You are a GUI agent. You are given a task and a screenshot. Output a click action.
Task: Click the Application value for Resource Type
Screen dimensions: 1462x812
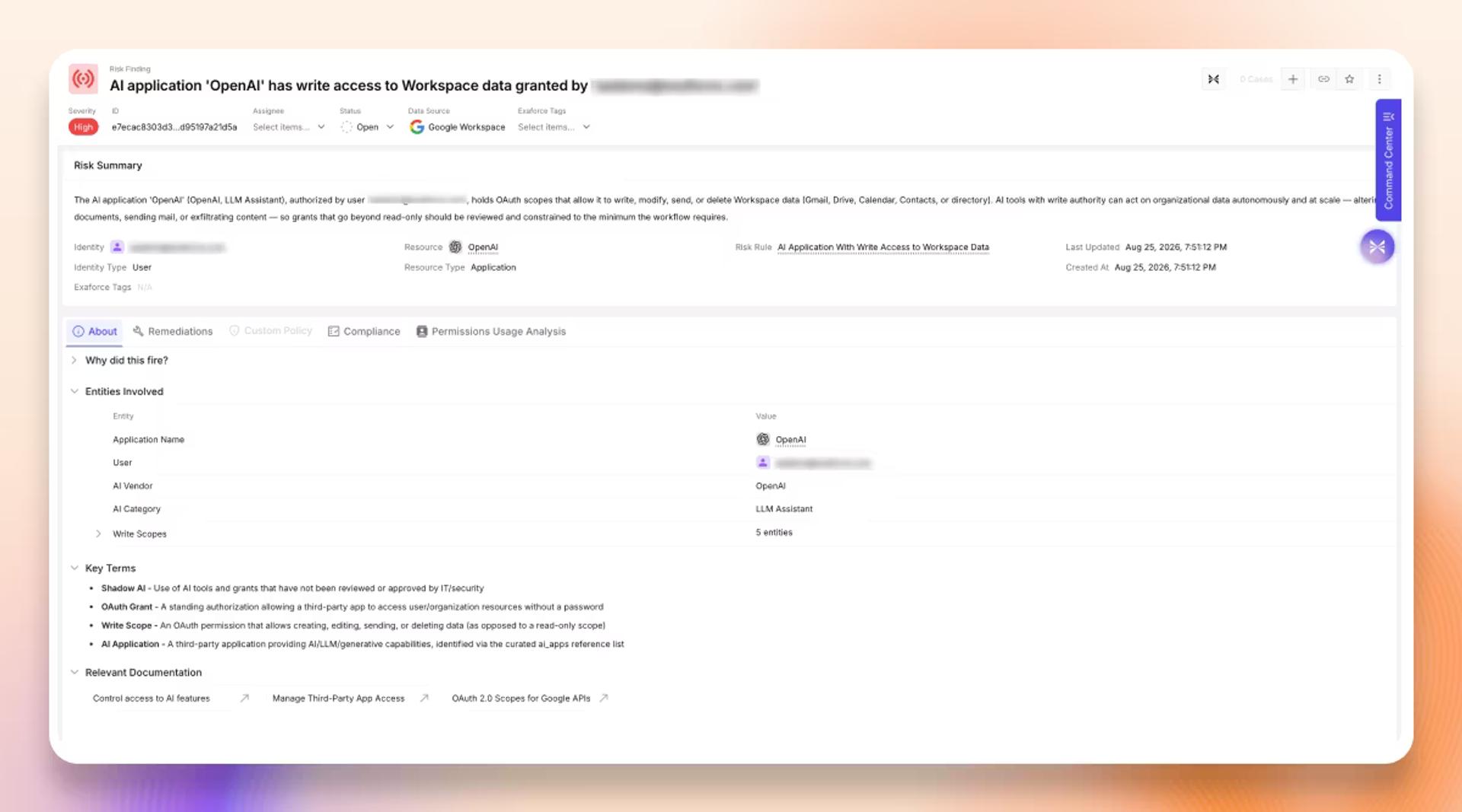click(x=493, y=267)
